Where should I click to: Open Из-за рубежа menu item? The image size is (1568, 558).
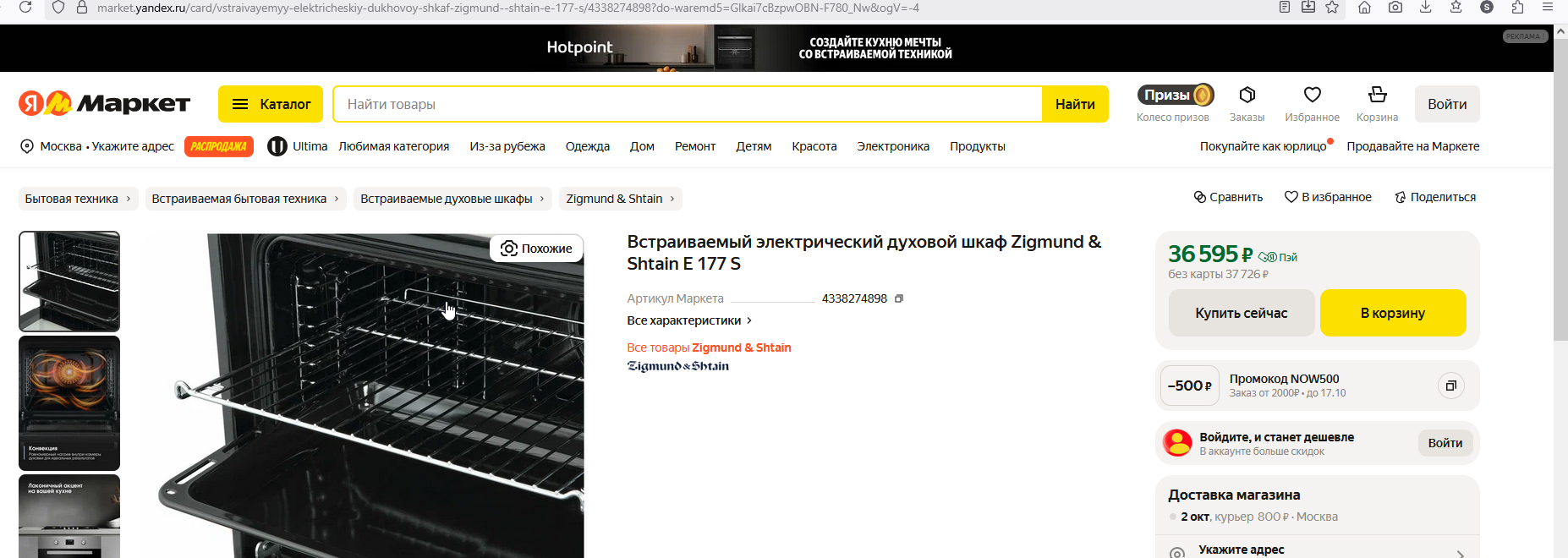(507, 146)
